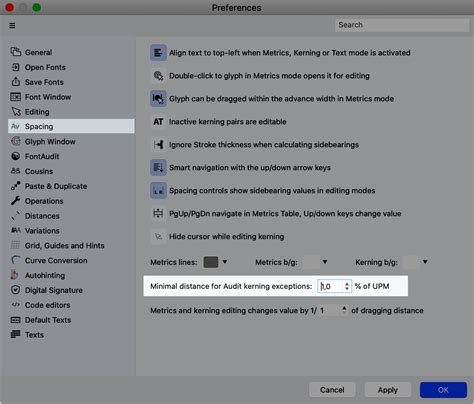Toggle Spacing controls show sidebearing values
The width and height of the screenshot is (474, 404).
tap(158, 191)
